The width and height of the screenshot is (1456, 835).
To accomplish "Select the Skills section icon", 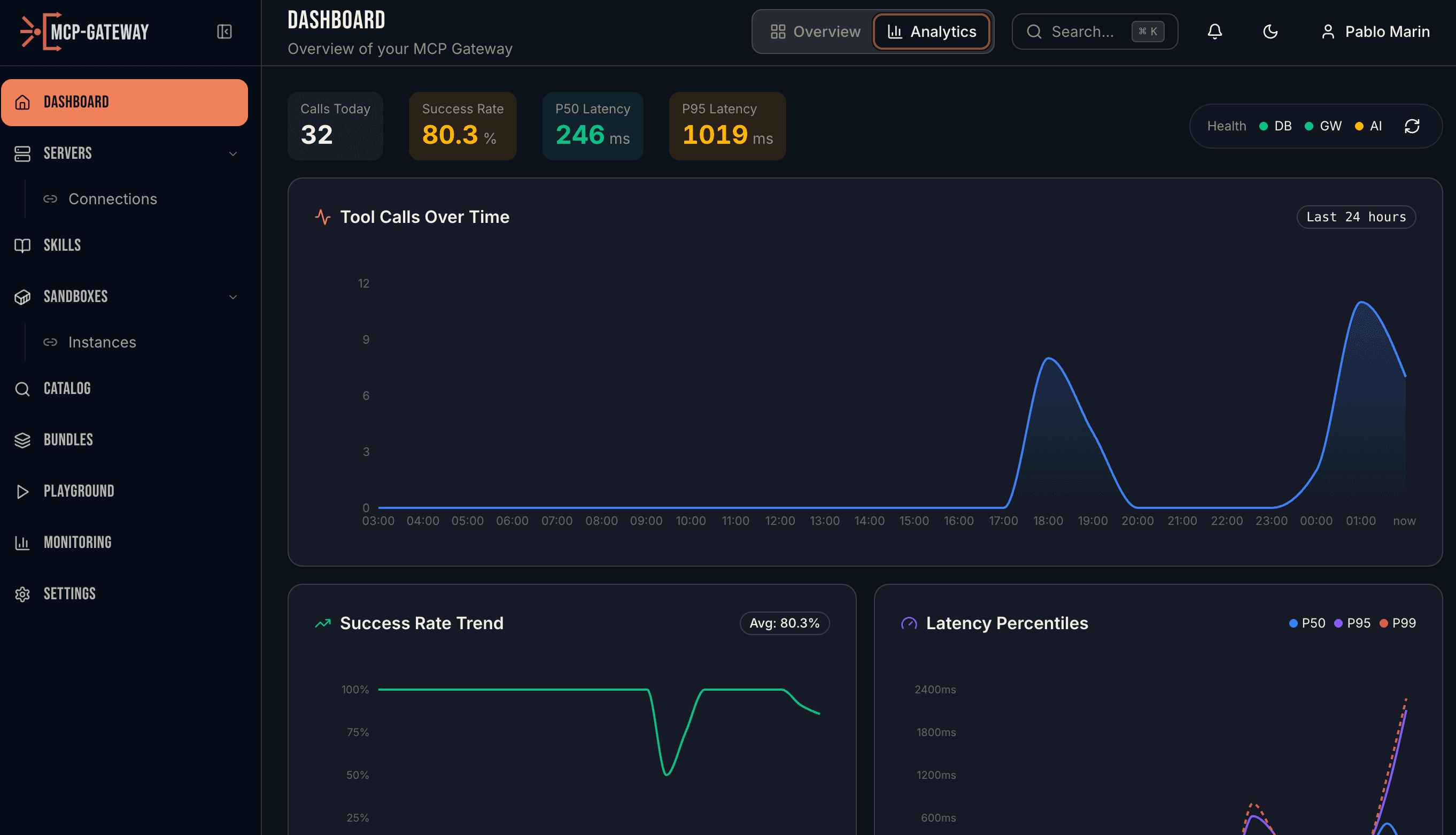I will 22,245.
